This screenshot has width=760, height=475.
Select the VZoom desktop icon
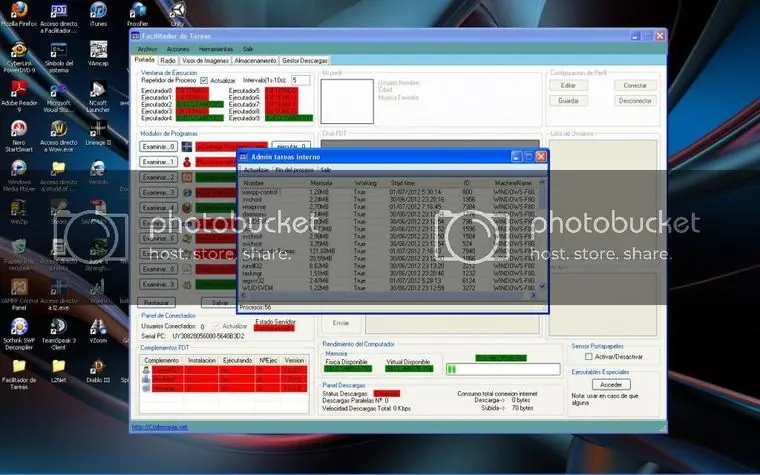point(98,332)
